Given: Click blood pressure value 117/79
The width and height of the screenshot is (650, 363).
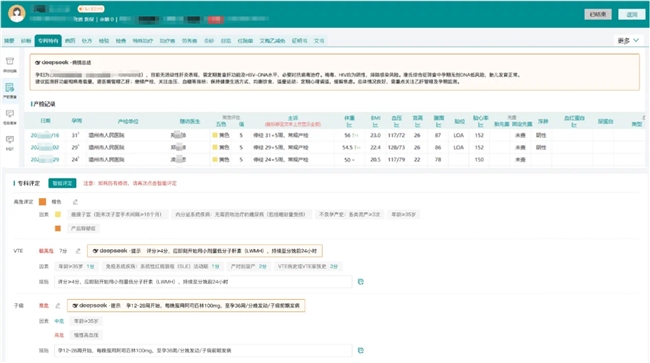Looking at the screenshot, I should tap(396, 160).
